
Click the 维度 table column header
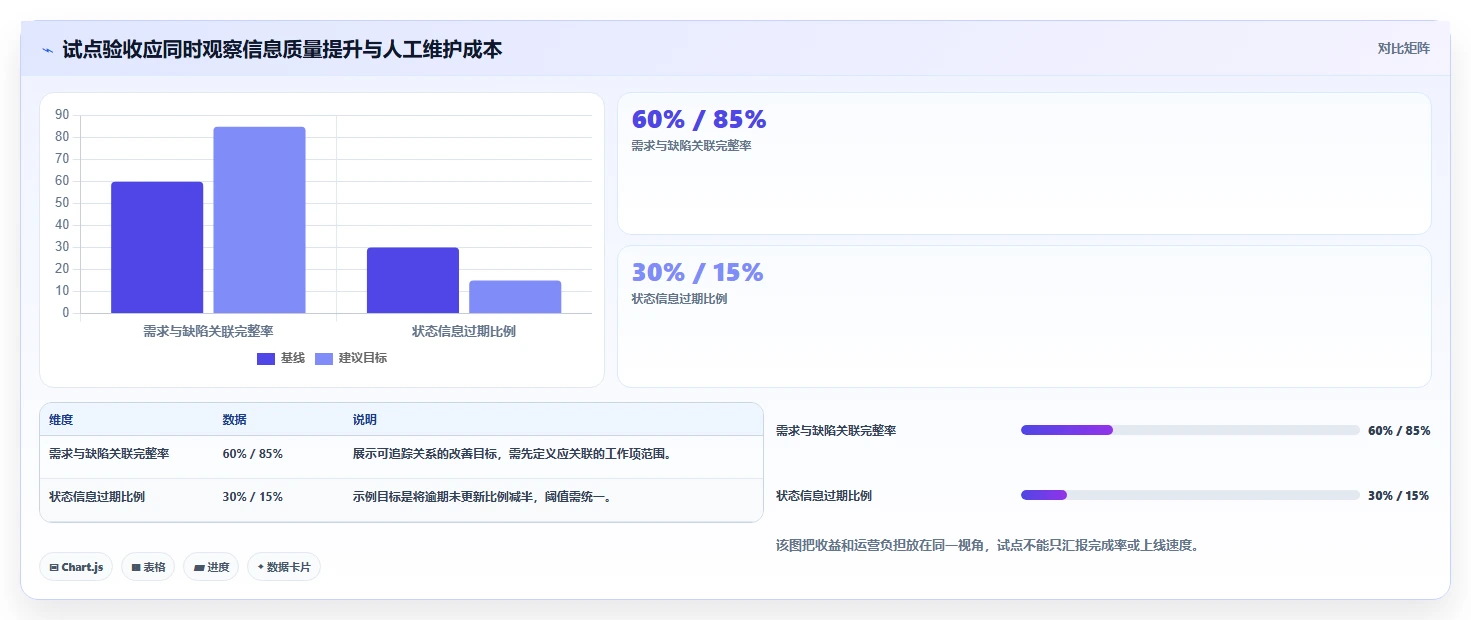(x=61, y=420)
